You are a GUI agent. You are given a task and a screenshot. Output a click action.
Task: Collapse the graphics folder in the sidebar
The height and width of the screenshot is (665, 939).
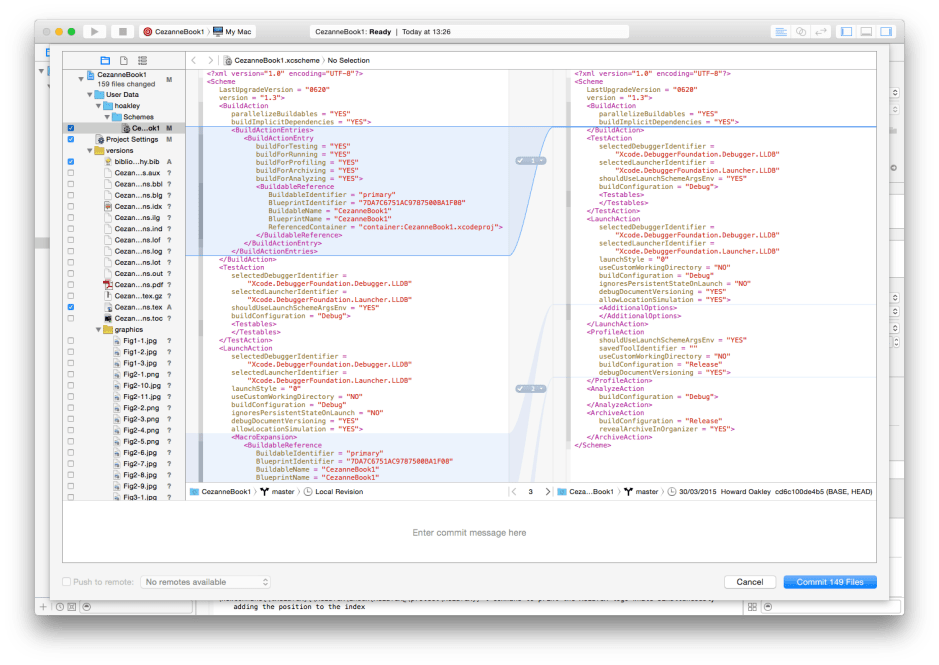click(x=99, y=329)
